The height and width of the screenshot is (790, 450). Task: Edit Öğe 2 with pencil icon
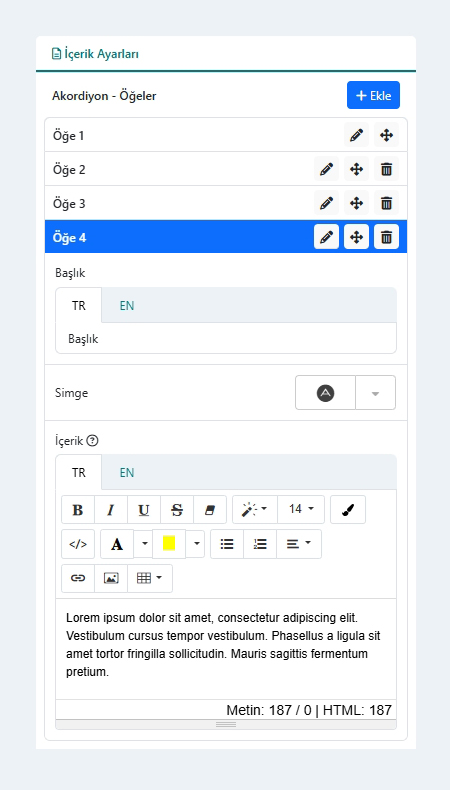pos(326,169)
